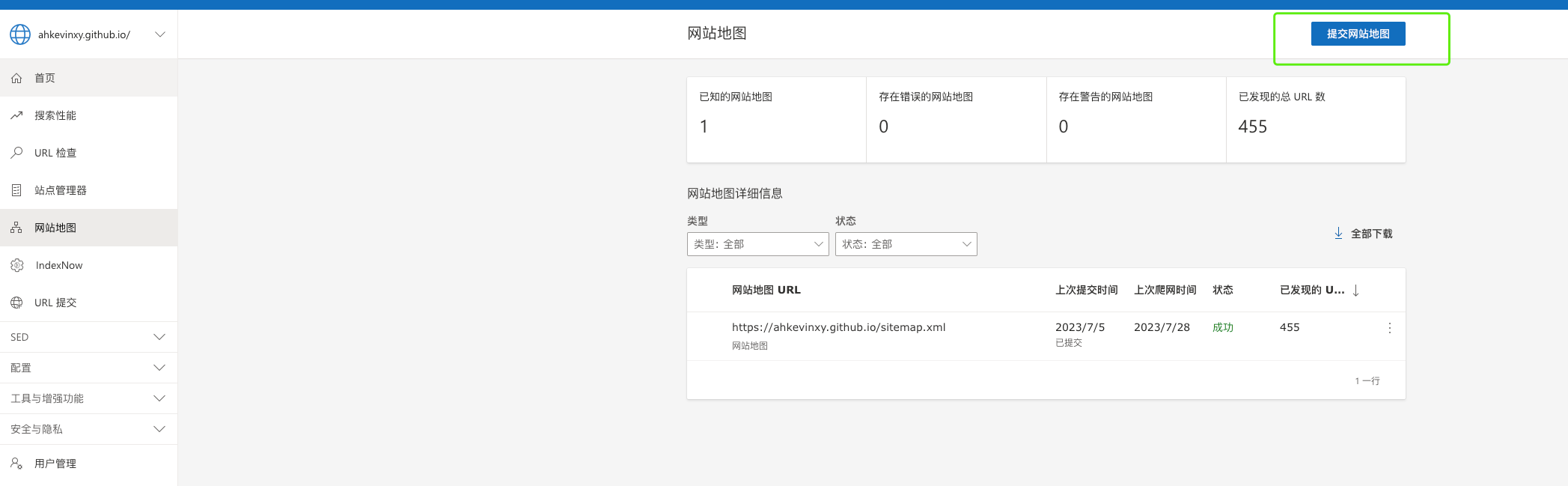
Task: Select 网站地图 in the sidebar menu
Action: 55,228
